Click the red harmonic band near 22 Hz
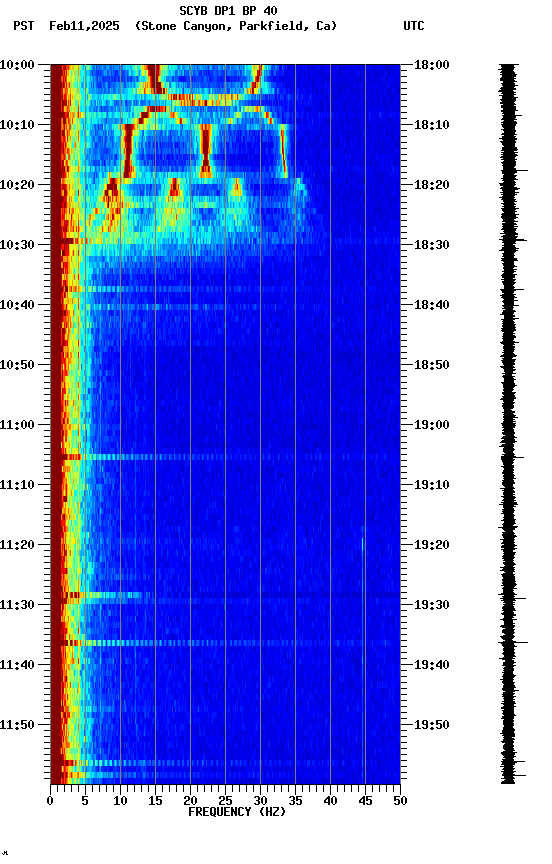Screen dimensions: 552x864 pos(205,151)
